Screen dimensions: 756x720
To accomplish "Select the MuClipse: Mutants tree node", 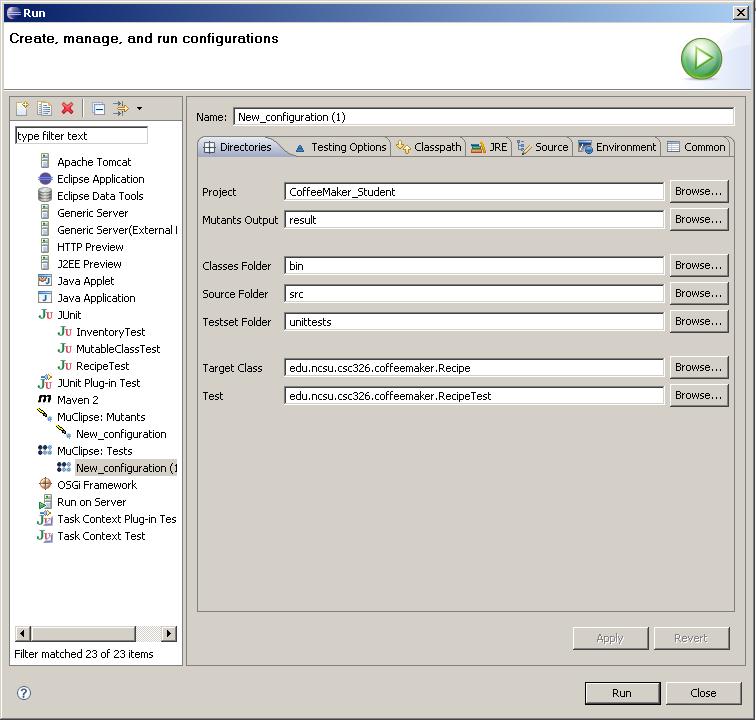I will [100, 417].
